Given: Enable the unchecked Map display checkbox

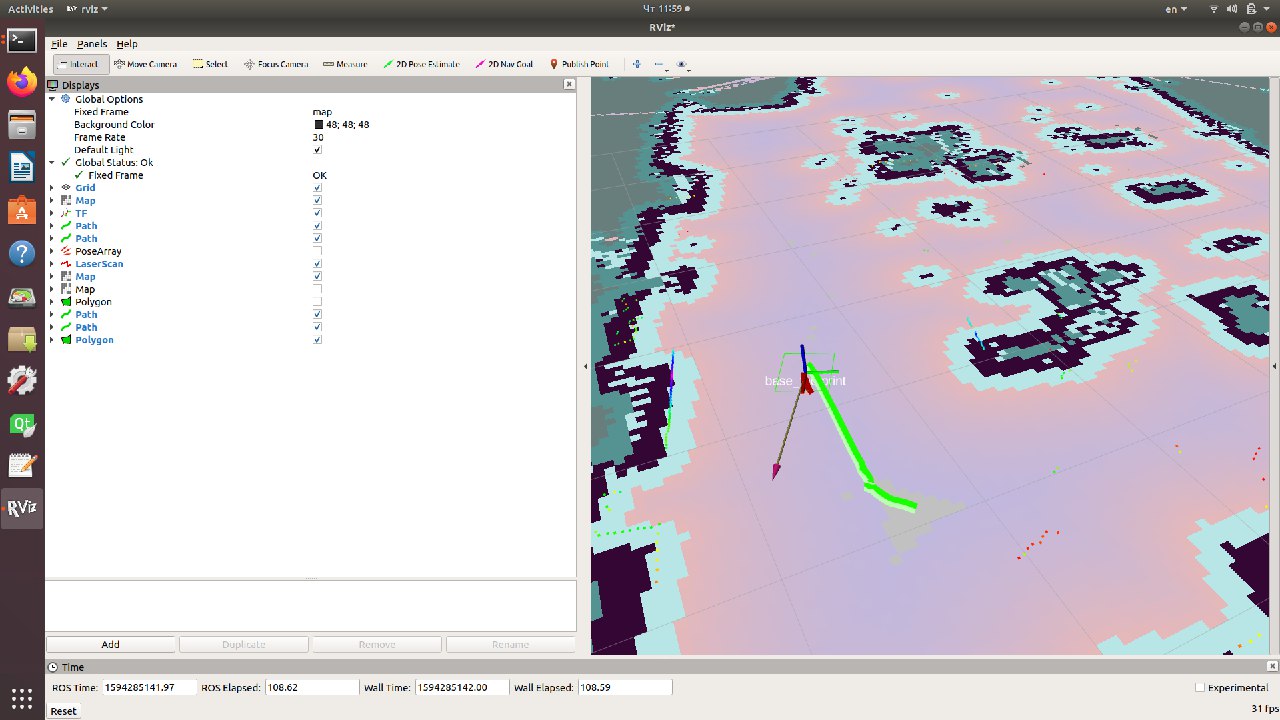Looking at the screenshot, I should 318,289.
